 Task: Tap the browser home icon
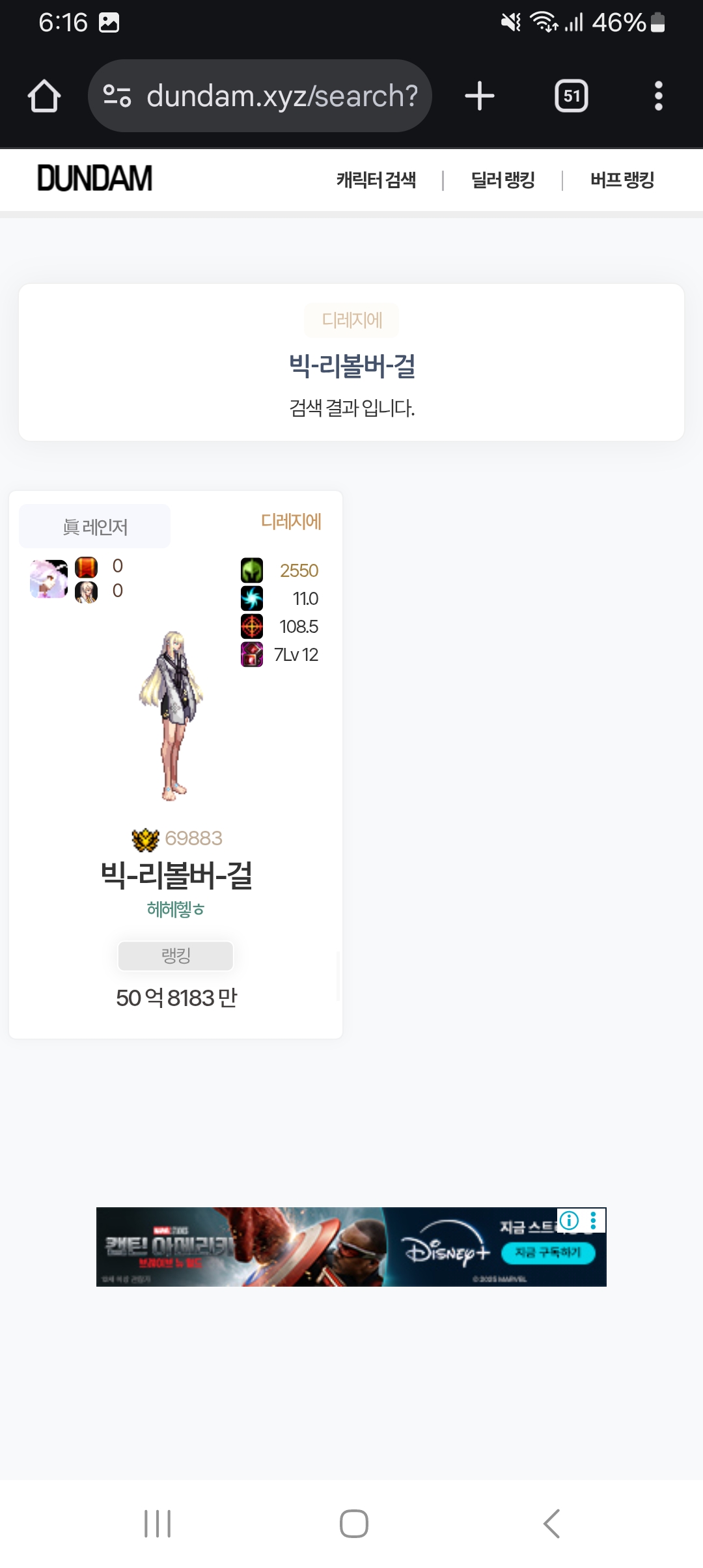tap(44, 96)
